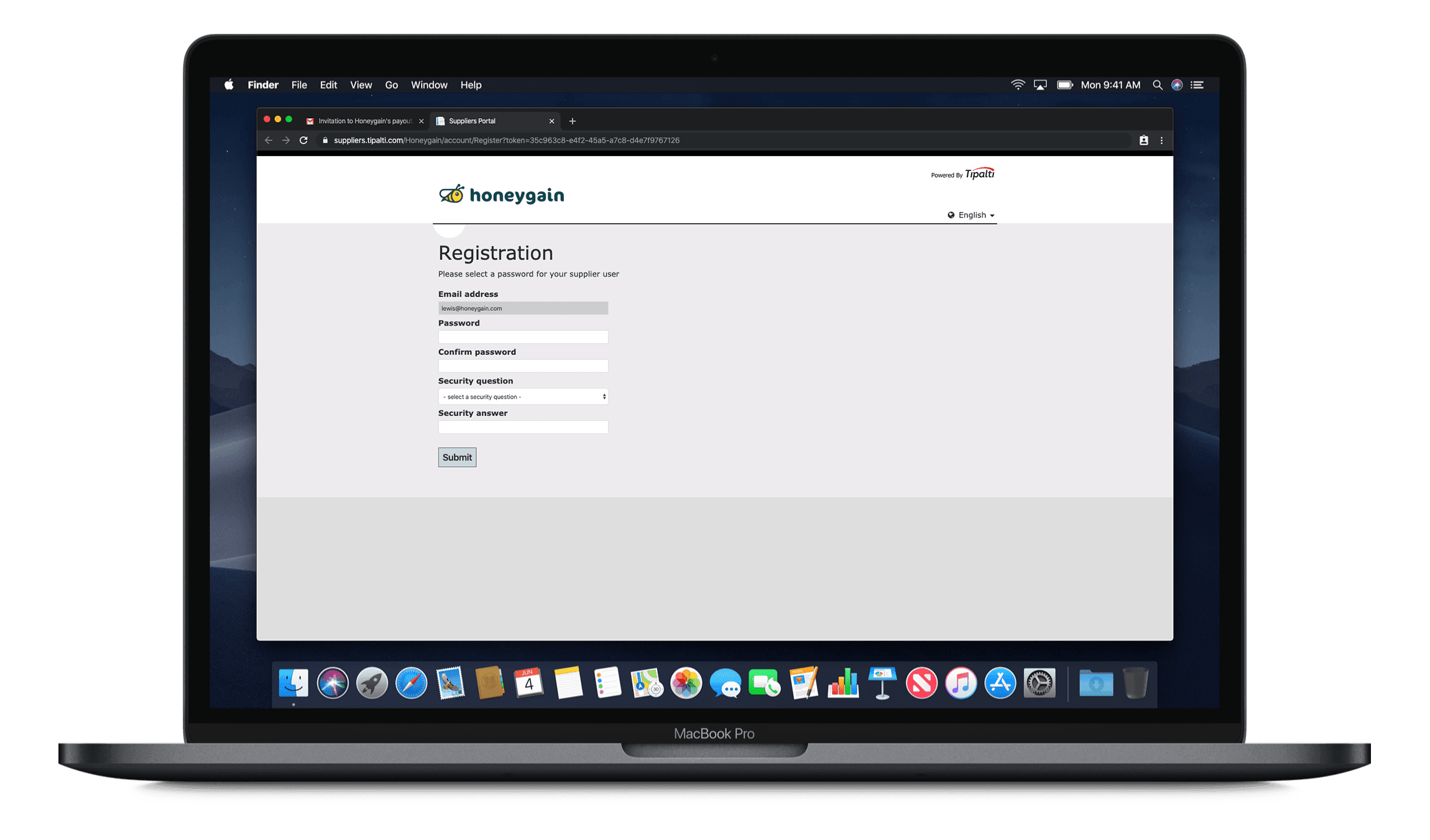Open Safari compass icon in Dock
Image resolution: width=1430 pixels, height=840 pixels.
(411, 683)
